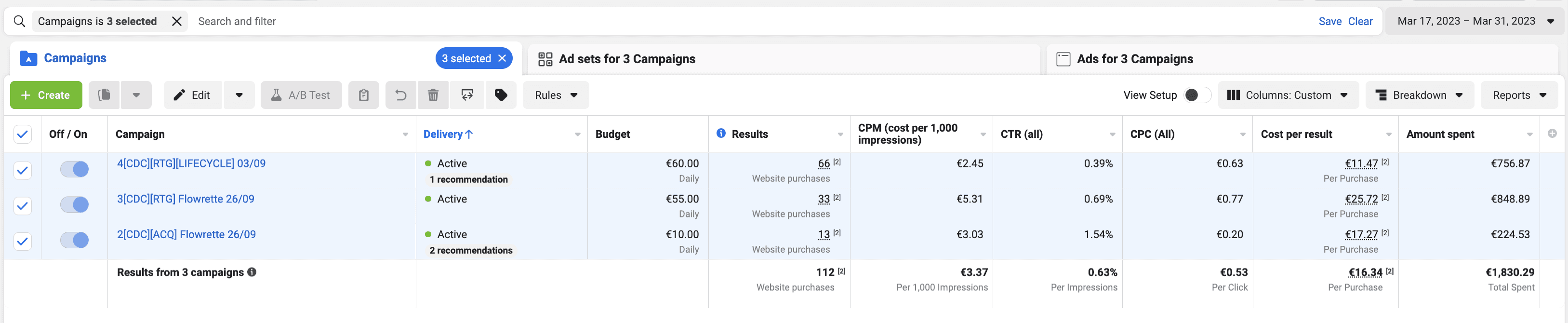Click the duplicate campaign icon

(104, 95)
